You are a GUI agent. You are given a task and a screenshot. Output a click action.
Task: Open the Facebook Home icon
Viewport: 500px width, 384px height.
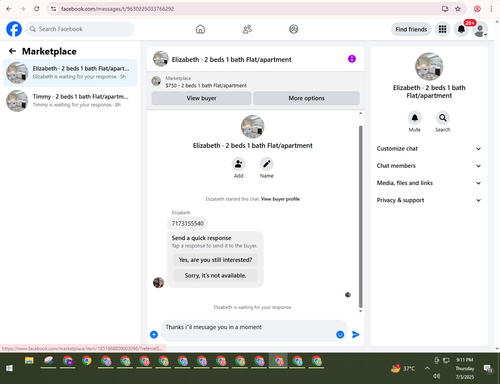200,29
